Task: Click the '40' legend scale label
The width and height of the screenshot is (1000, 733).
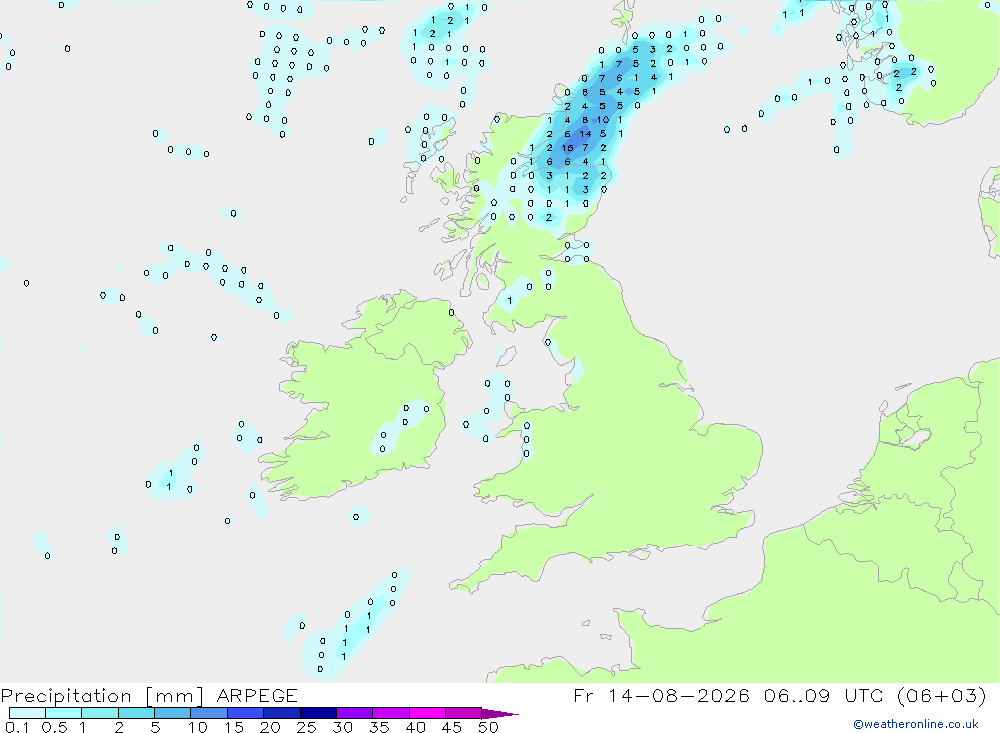Action: [x=415, y=727]
